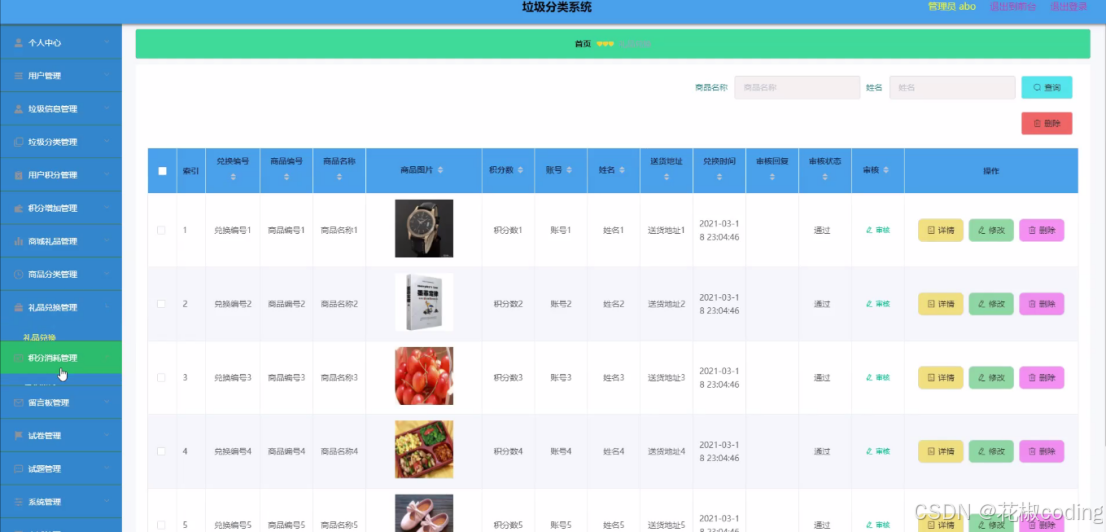Check the checkbox for row 3

[x=162, y=378]
